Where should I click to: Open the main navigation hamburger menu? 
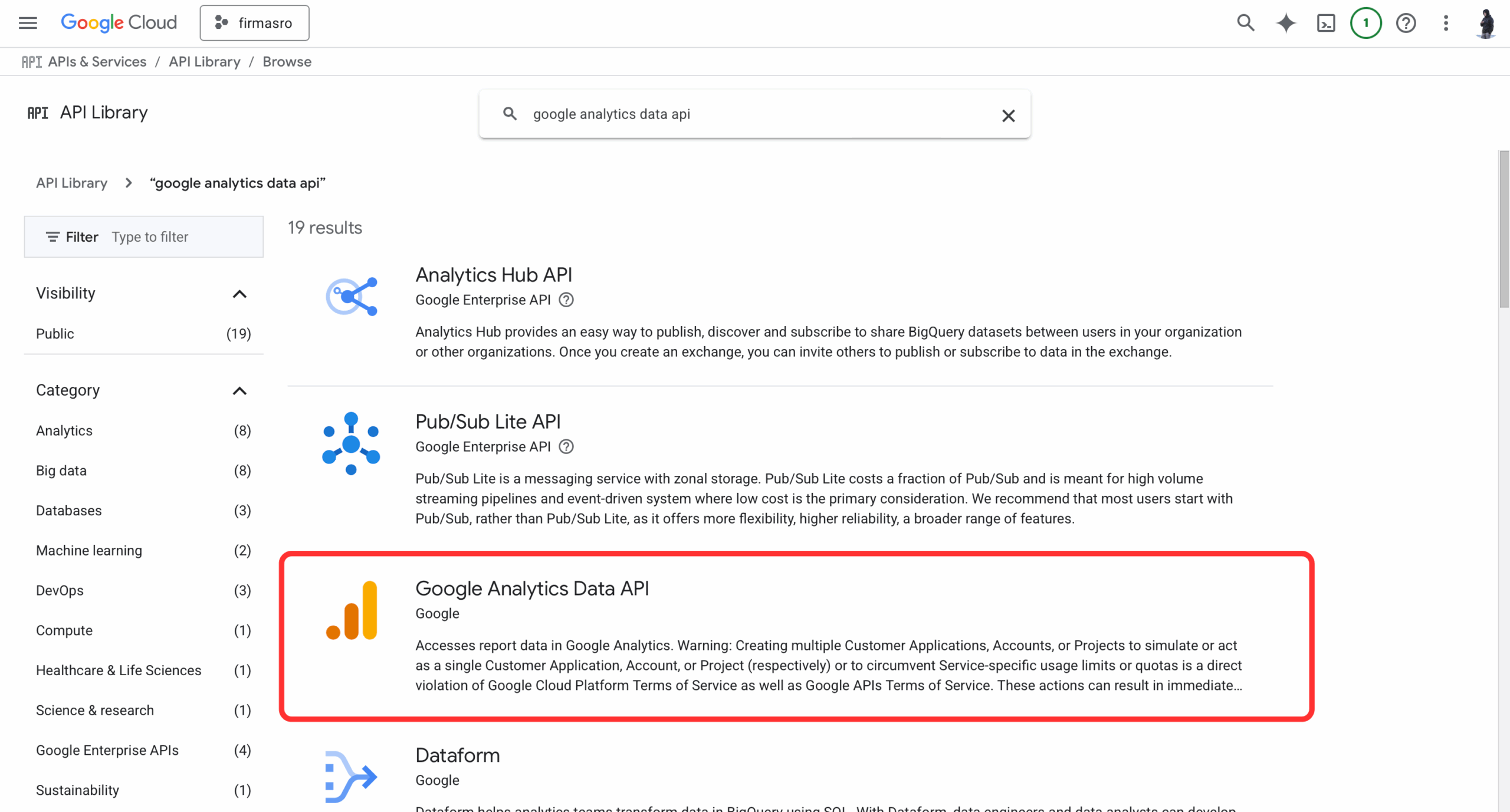(28, 23)
